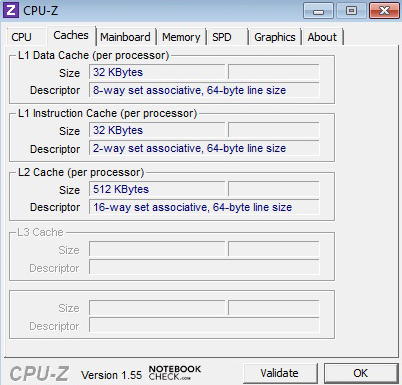Click the L1 Instruction Cache size field
Image resolution: width=402 pixels, height=385 pixels.
click(x=157, y=130)
